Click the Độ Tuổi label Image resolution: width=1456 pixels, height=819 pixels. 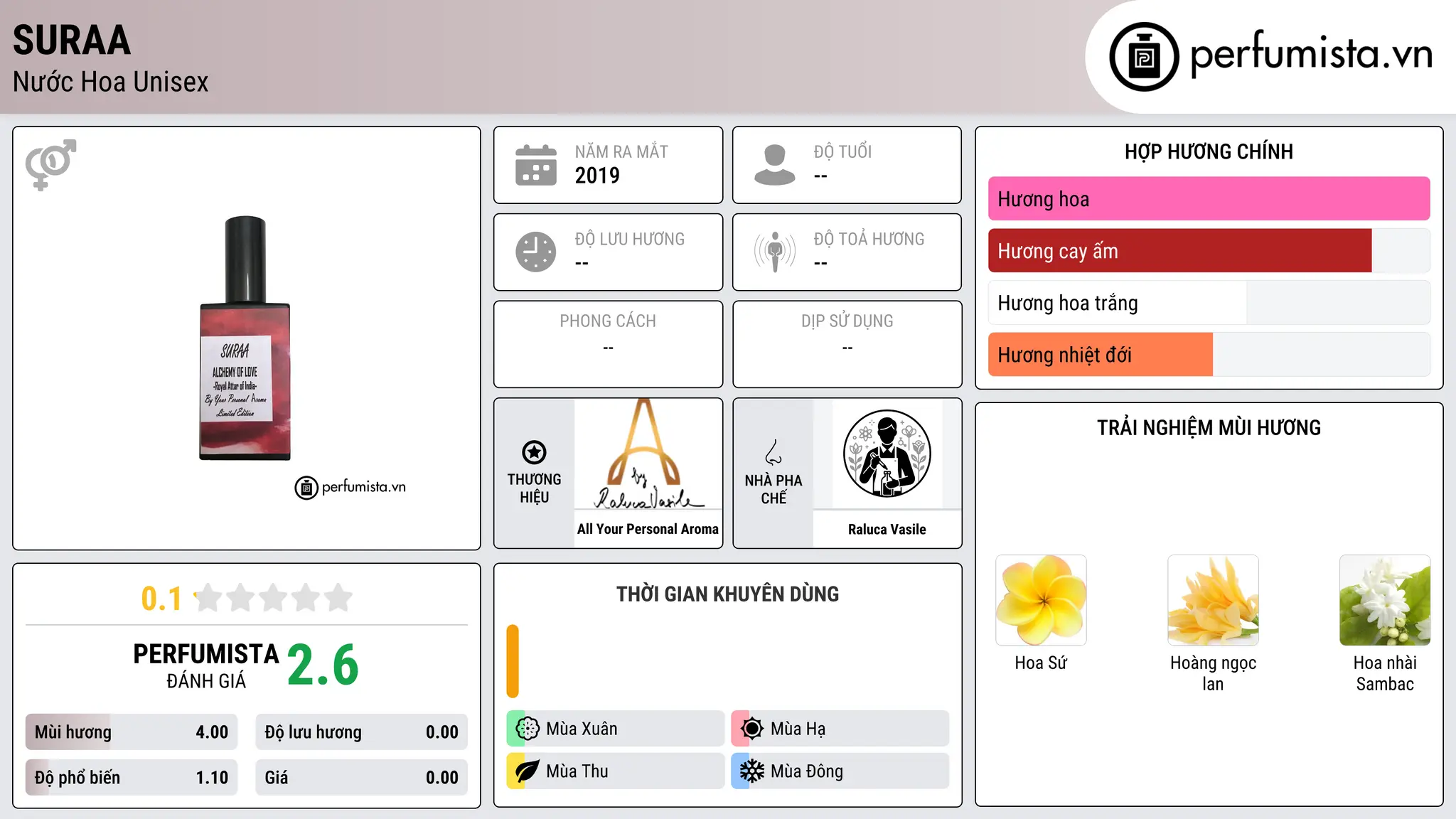pyautogui.click(x=842, y=151)
